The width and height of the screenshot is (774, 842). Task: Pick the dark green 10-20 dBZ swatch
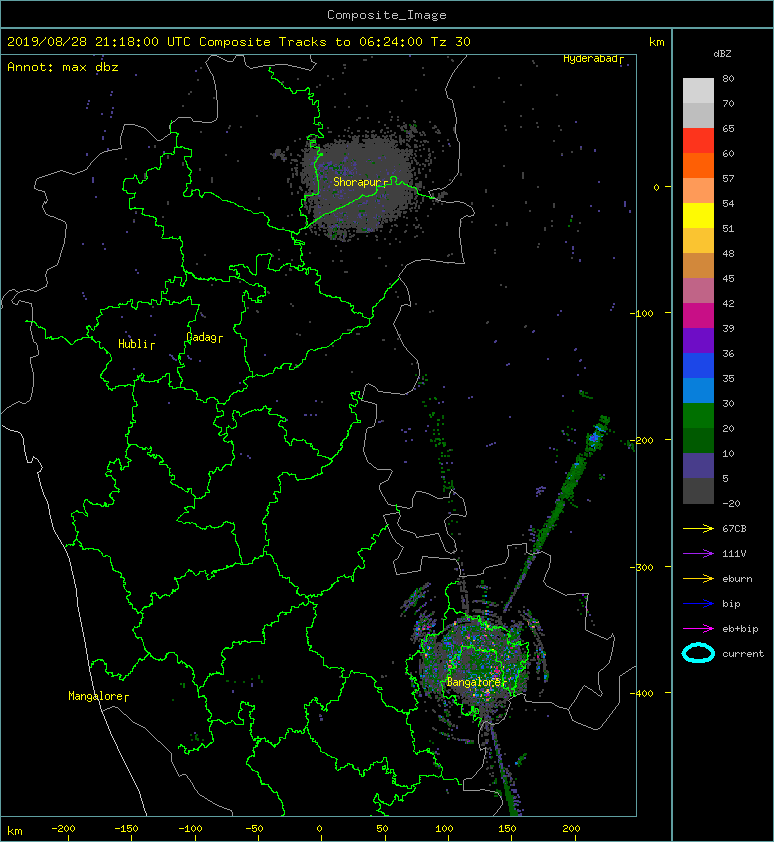pos(698,440)
